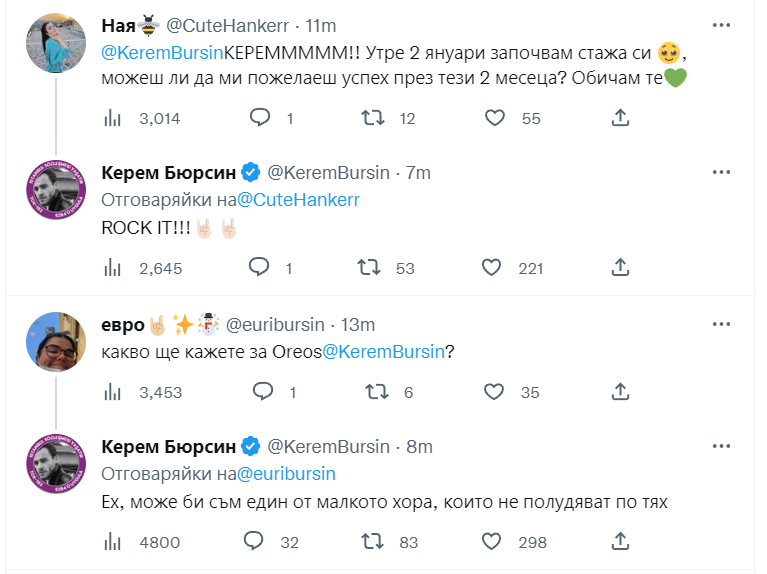This screenshot has height=574, width=767.
Task: Like Kerem's "ROCK IT!!!" reply
Action: 492,267
